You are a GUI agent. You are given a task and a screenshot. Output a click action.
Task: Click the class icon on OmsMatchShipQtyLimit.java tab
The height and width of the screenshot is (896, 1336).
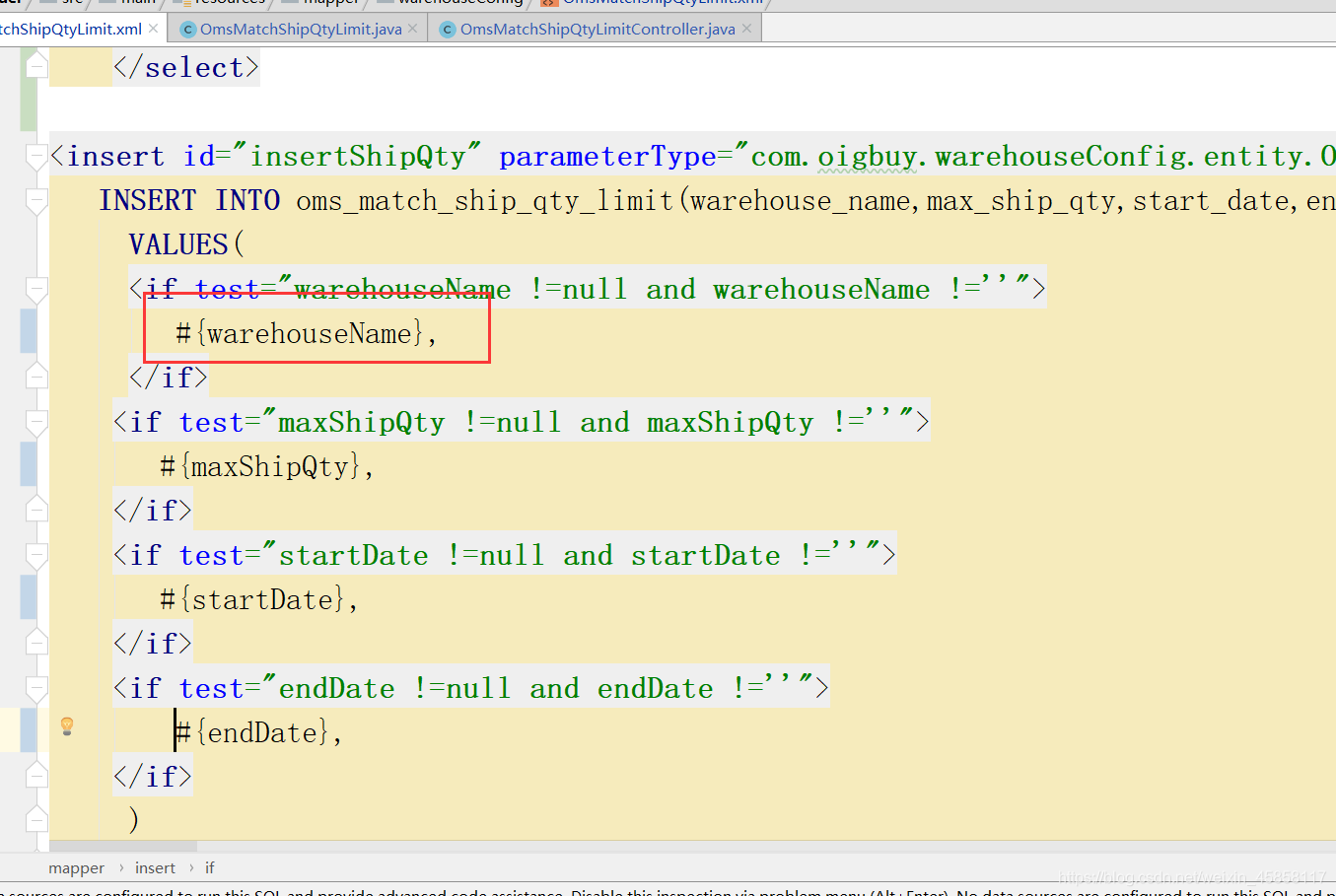point(188,30)
